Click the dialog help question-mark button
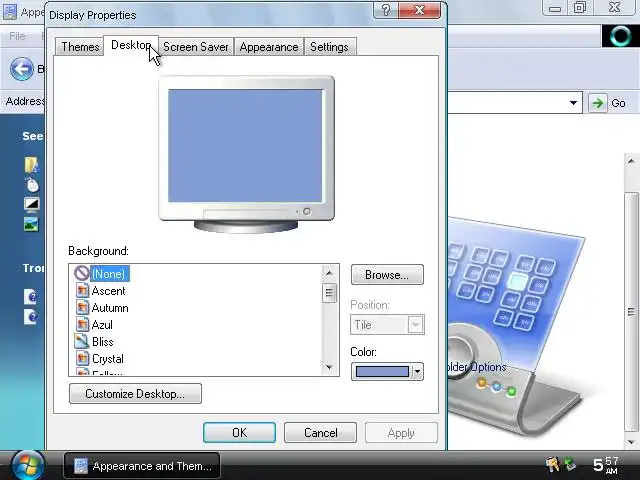Viewport: 640px width, 480px height. pos(385,9)
